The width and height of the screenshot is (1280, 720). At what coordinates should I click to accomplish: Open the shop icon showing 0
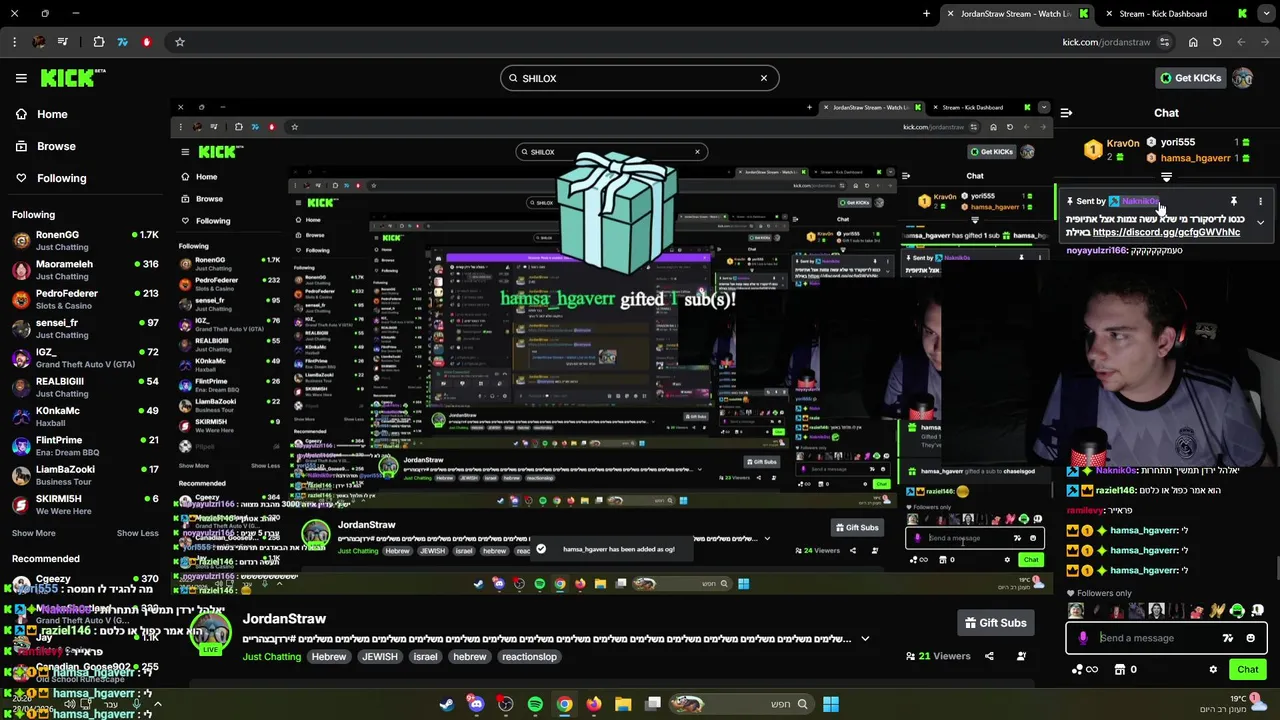(x=1127, y=670)
